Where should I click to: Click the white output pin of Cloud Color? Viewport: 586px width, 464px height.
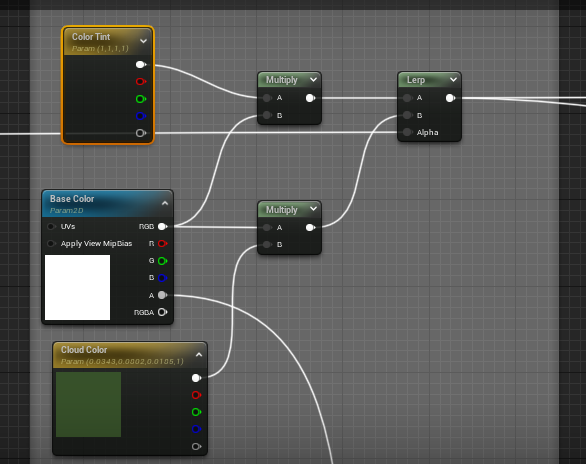pyautogui.click(x=196, y=378)
